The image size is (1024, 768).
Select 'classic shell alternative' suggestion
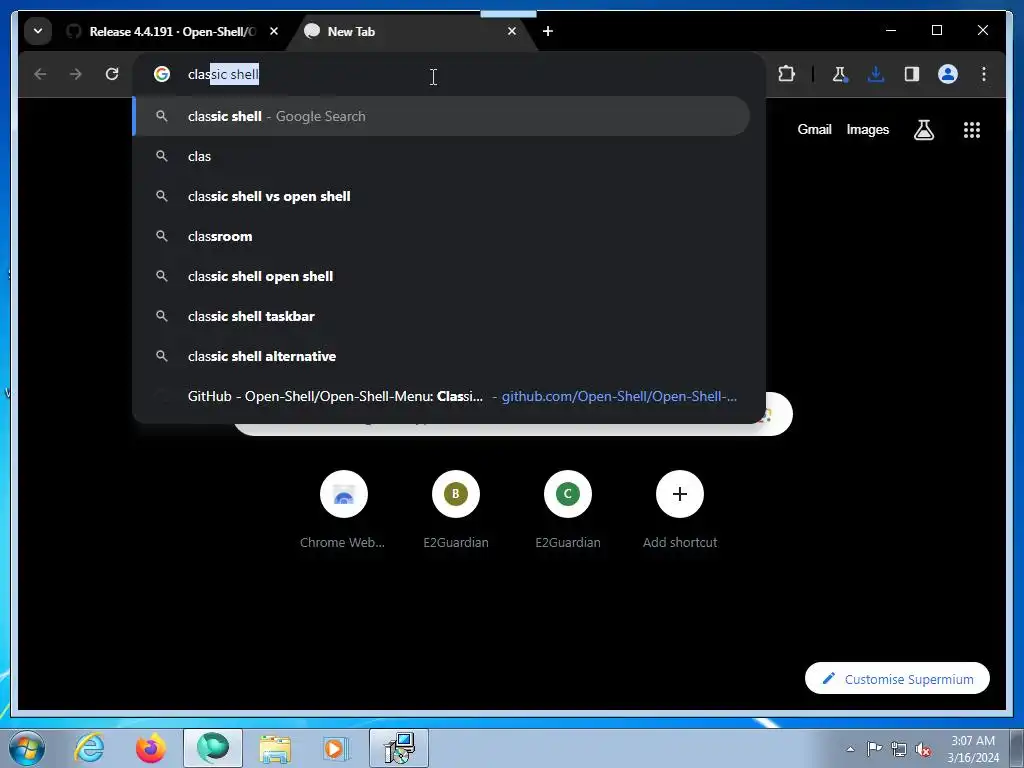(441, 356)
